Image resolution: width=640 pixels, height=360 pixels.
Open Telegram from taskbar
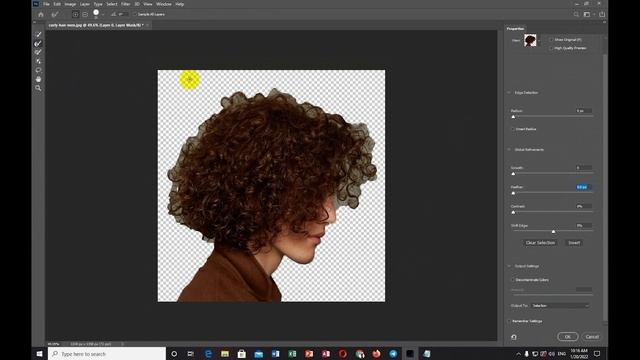point(393,353)
